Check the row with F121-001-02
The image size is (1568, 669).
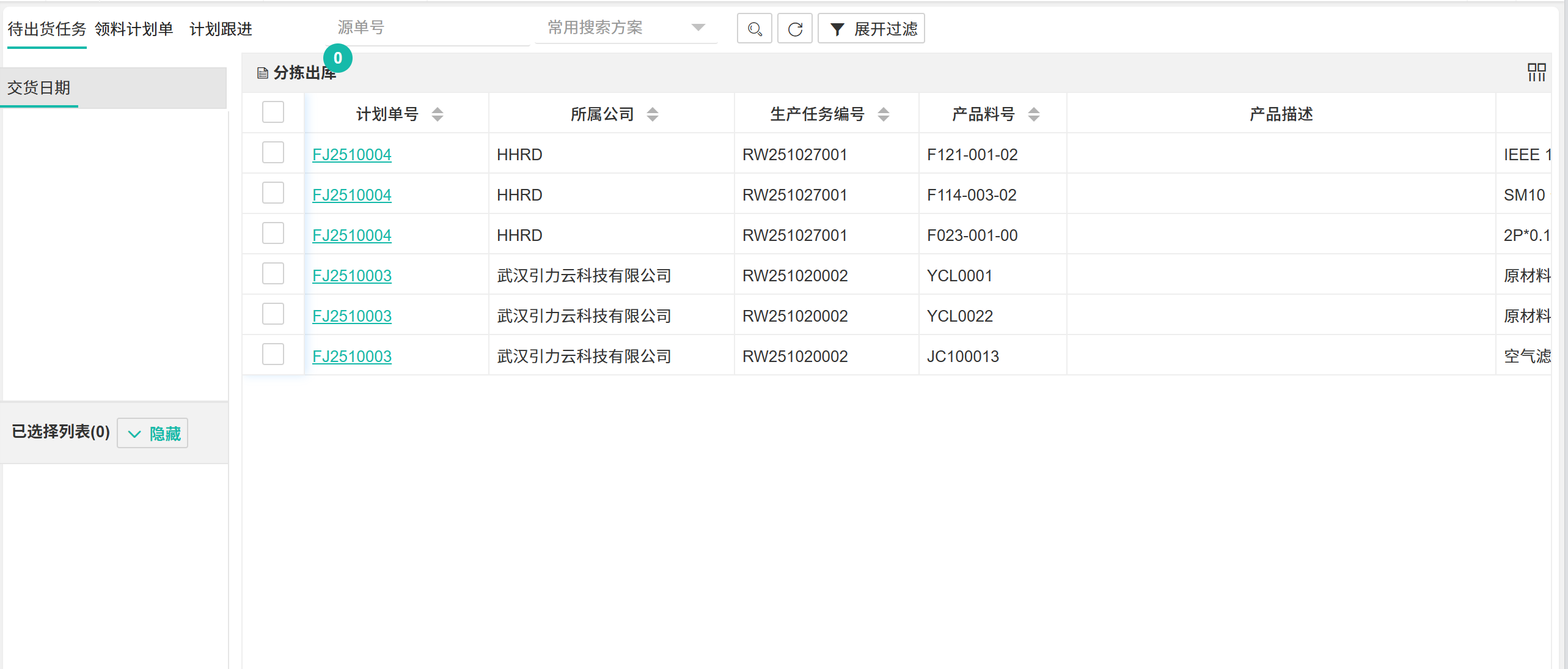(273, 153)
